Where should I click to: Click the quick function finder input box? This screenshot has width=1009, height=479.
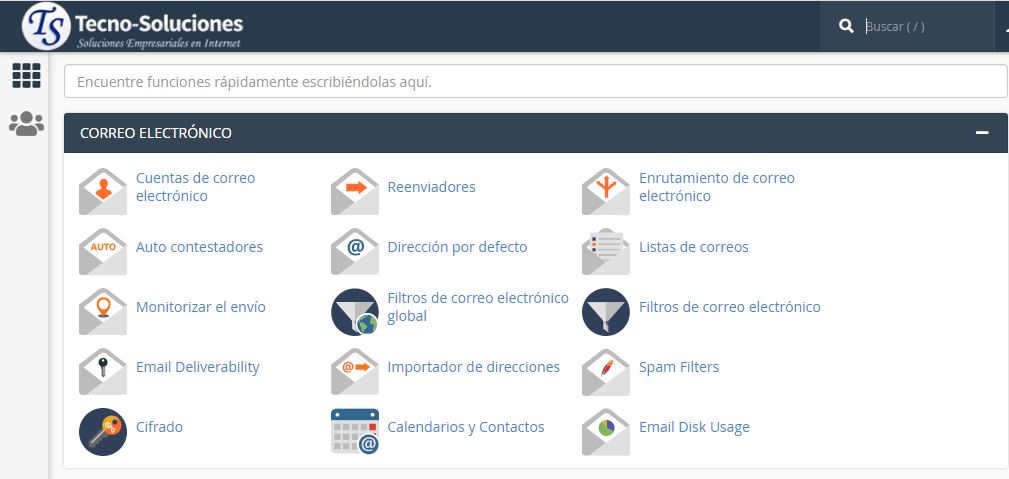(x=535, y=82)
